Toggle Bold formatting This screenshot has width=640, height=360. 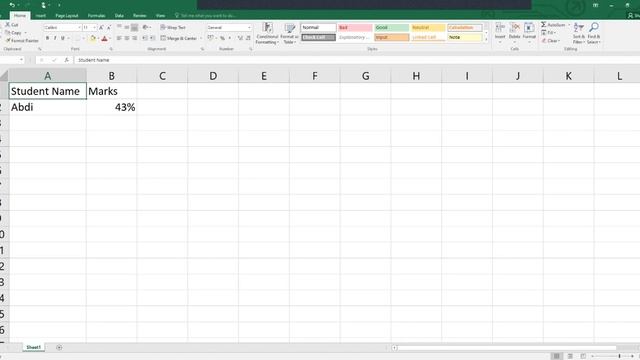47,38
